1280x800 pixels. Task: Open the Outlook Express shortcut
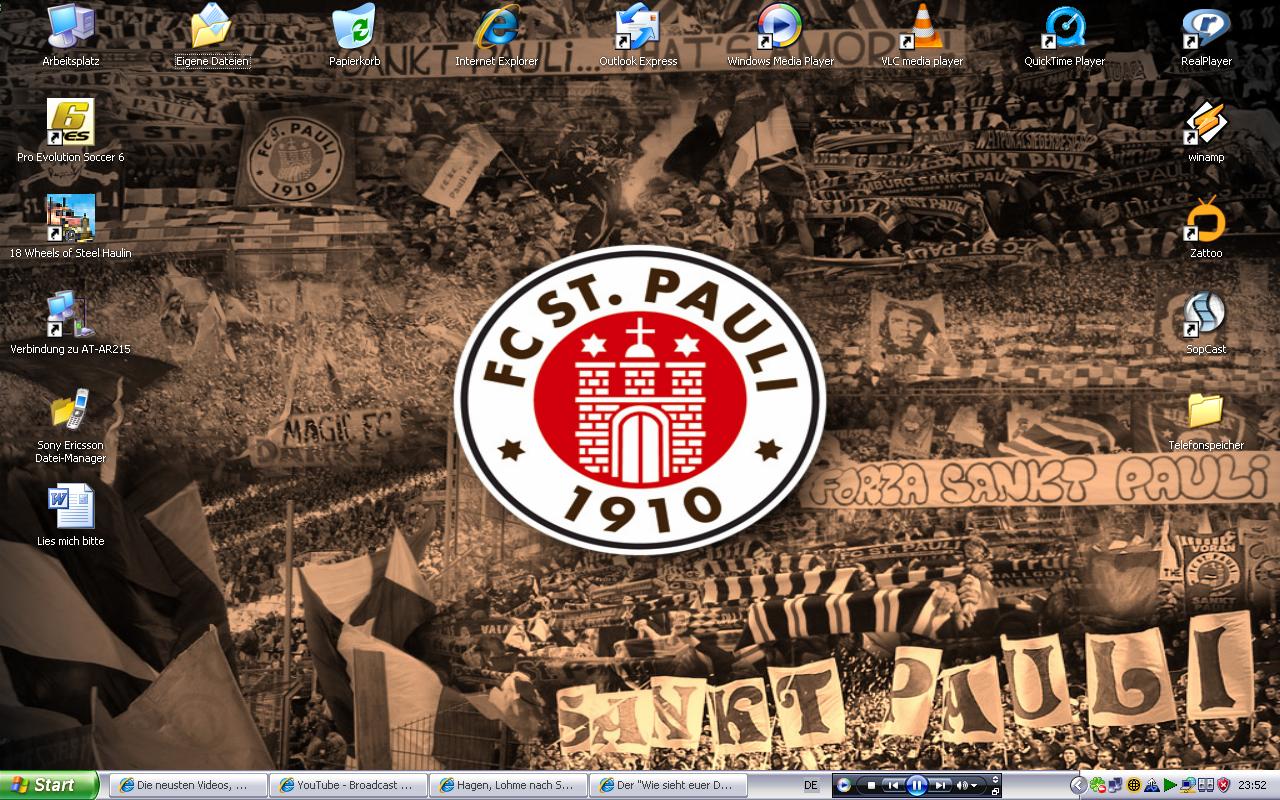[x=638, y=34]
